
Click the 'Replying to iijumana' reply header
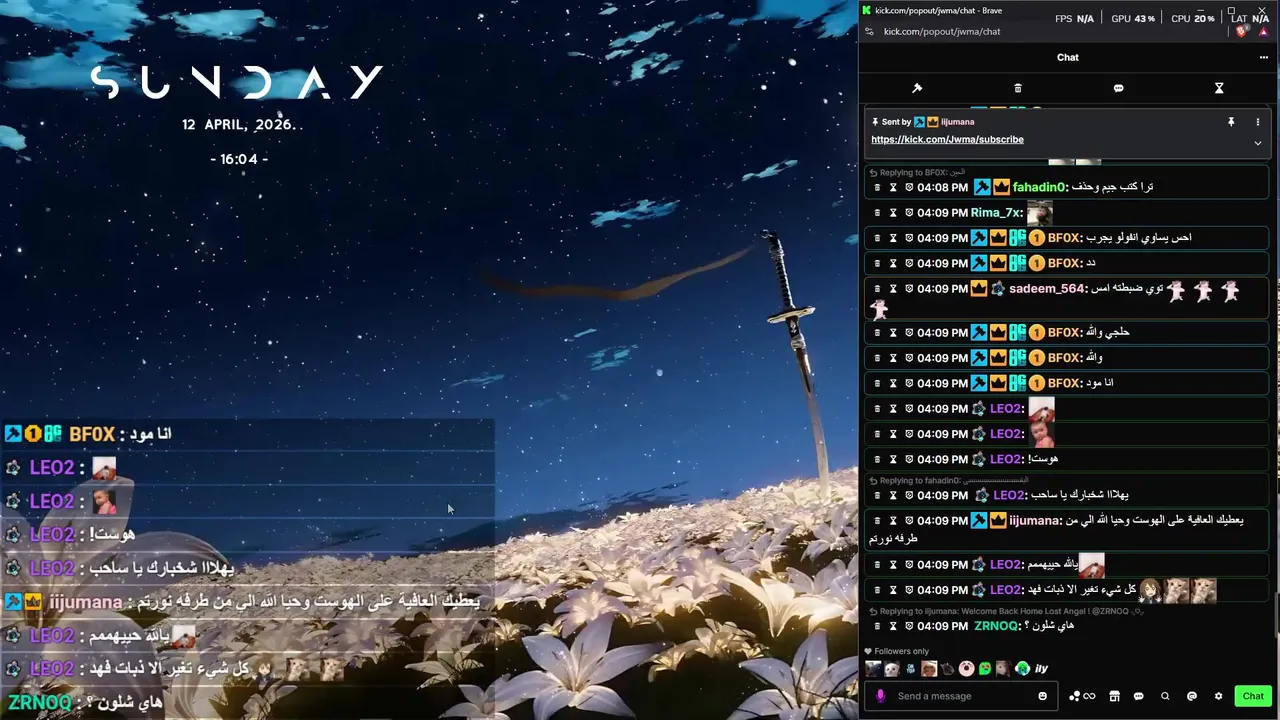pyautogui.click(x=1007, y=611)
